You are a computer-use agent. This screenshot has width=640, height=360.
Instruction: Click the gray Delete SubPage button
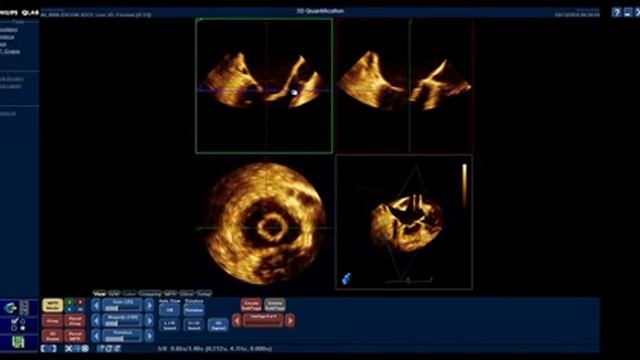[x=275, y=304]
